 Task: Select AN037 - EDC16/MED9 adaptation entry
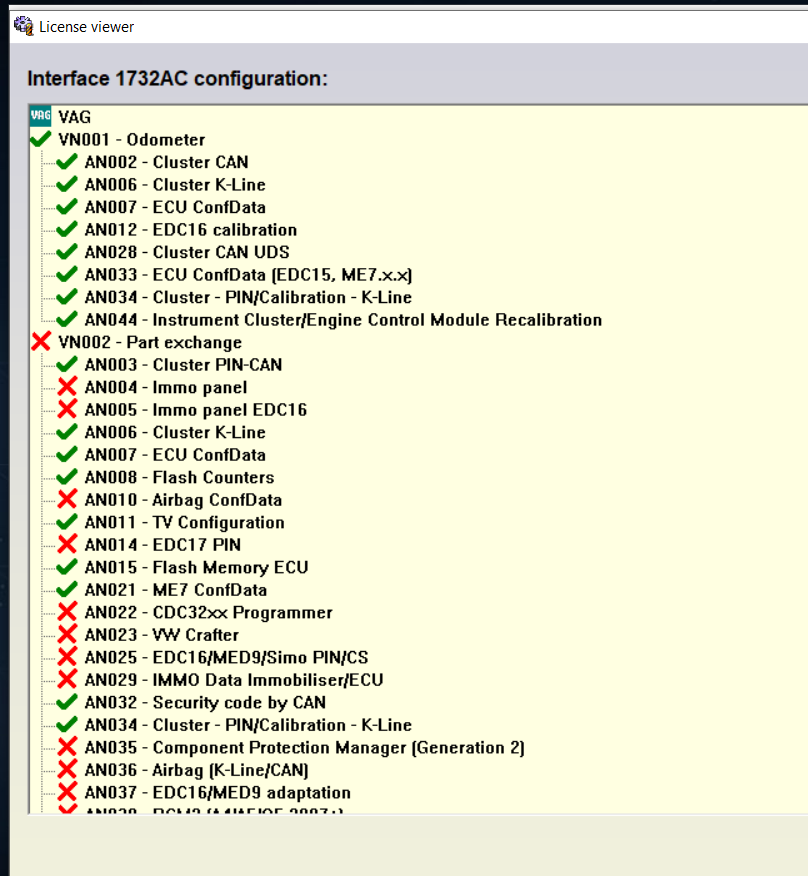click(217, 793)
